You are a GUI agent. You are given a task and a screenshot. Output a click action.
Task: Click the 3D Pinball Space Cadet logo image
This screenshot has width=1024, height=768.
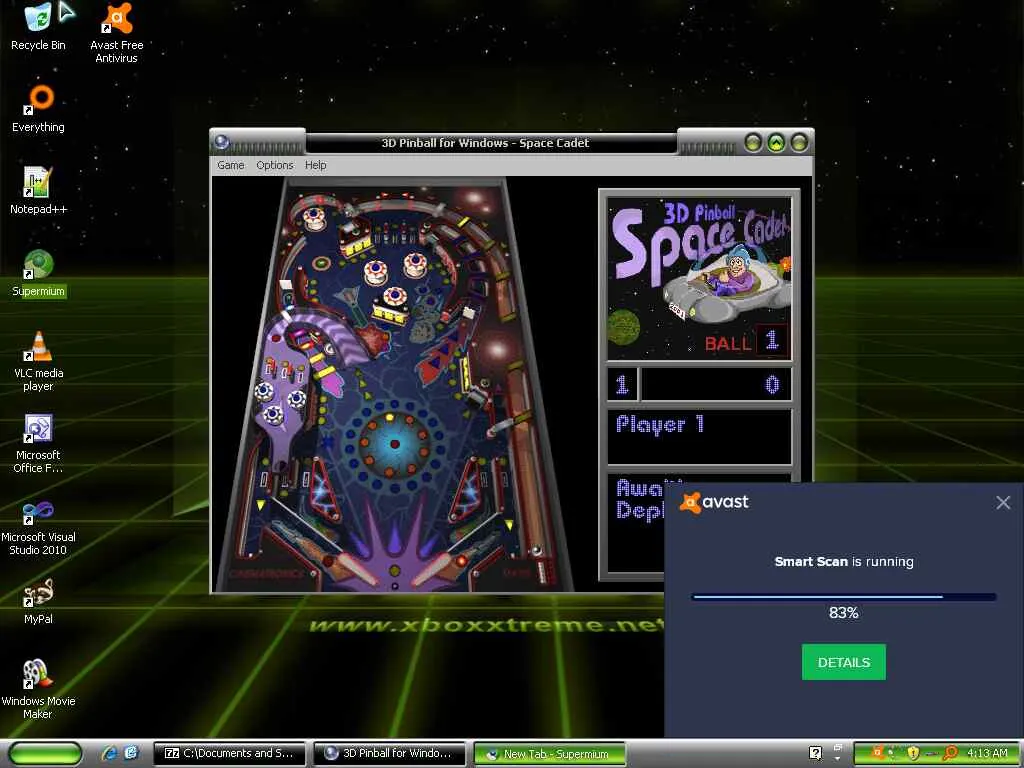[699, 279]
